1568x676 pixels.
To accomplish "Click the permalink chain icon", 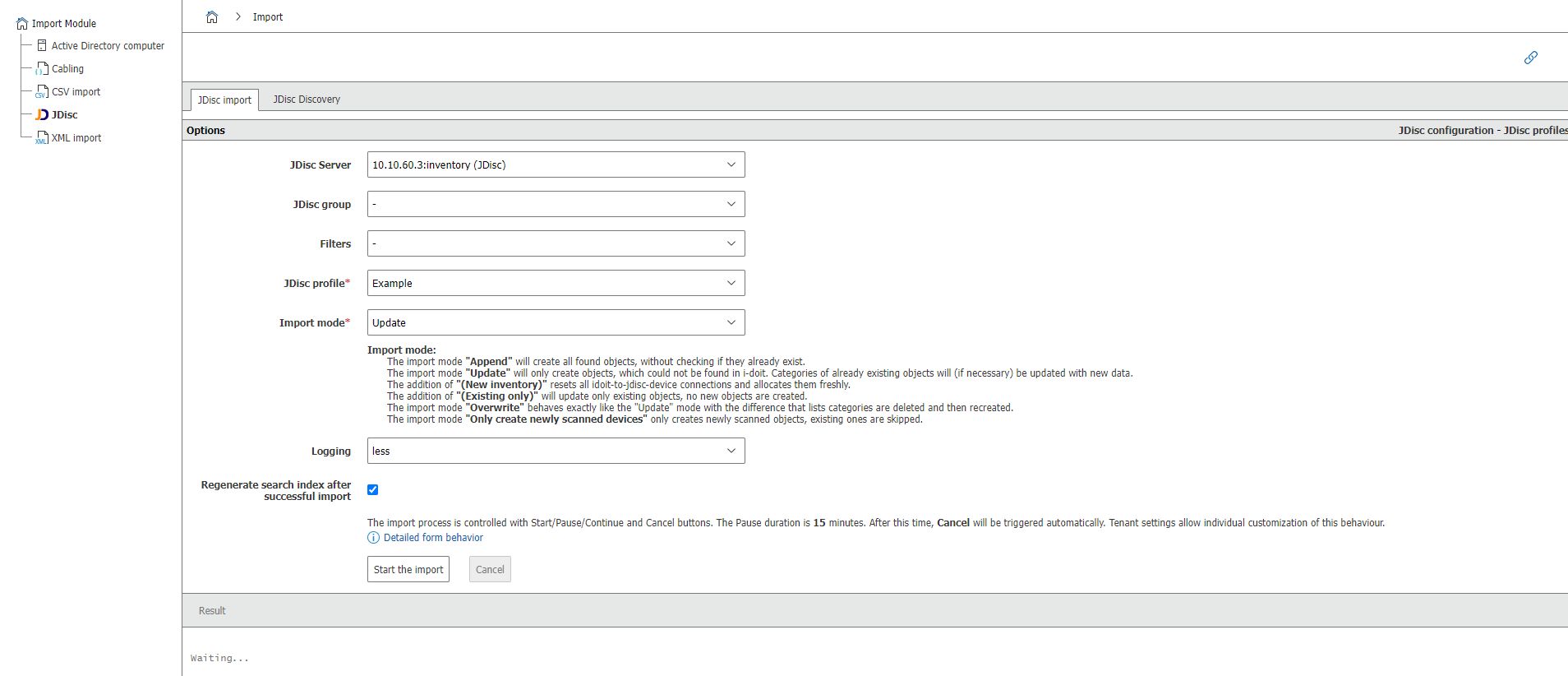I will click(1530, 58).
